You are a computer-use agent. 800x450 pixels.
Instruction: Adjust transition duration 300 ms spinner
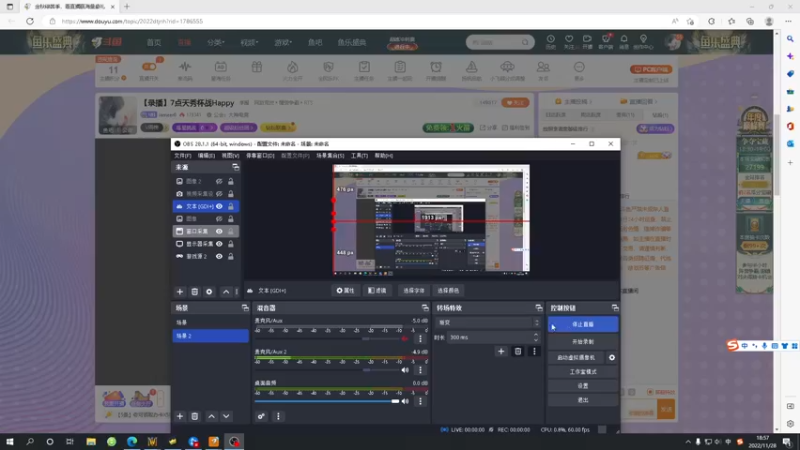pyautogui.click(x=536, y=337)
